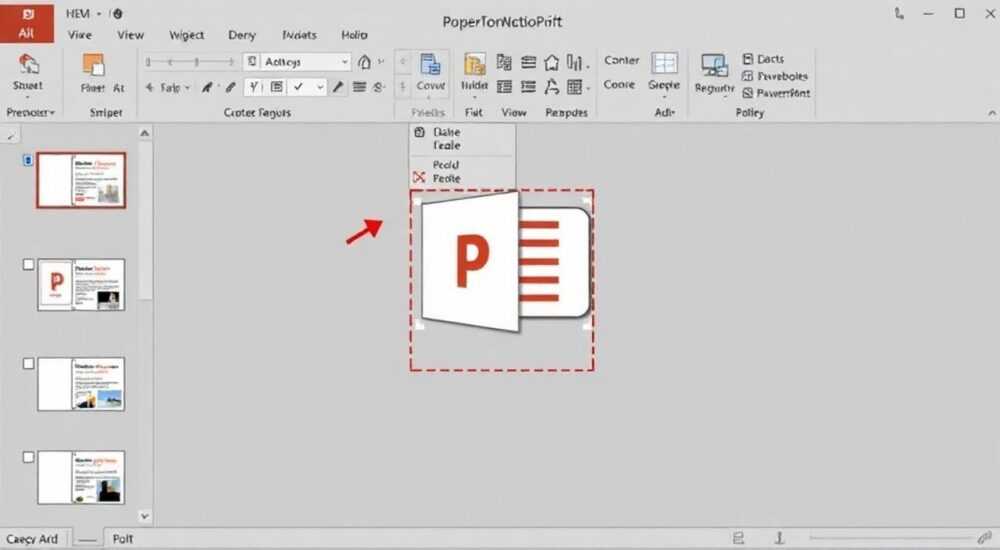
Task: Click the notes icon in the status bar
Action: (739, 538)
